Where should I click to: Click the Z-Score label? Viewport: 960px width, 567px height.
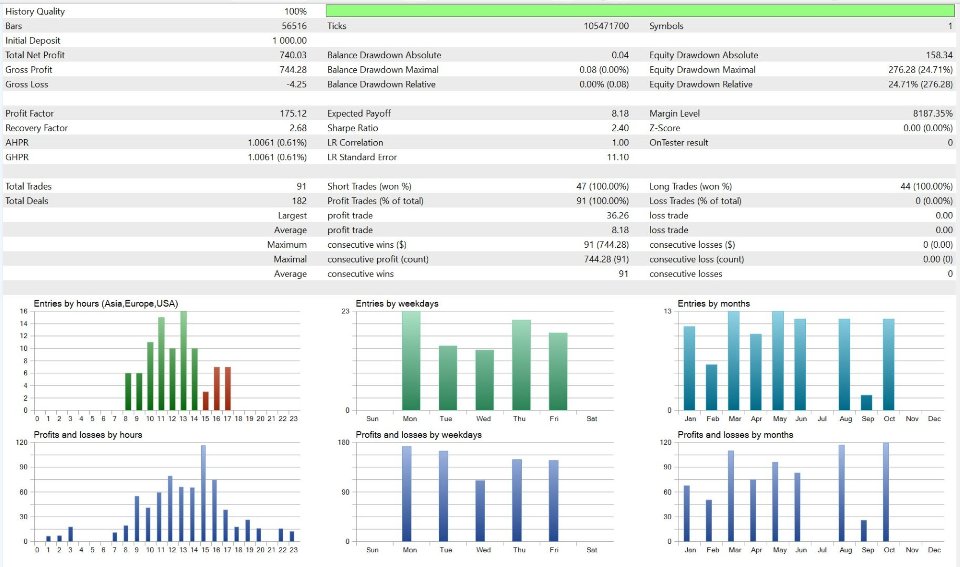click(664, 128)
